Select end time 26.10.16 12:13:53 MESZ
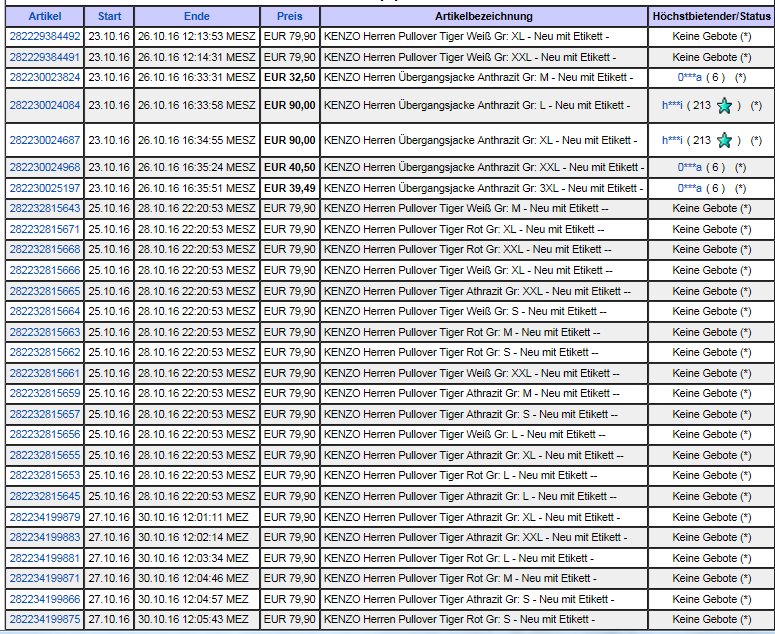This screenshot has height=634, width=775. coord(197,37)
